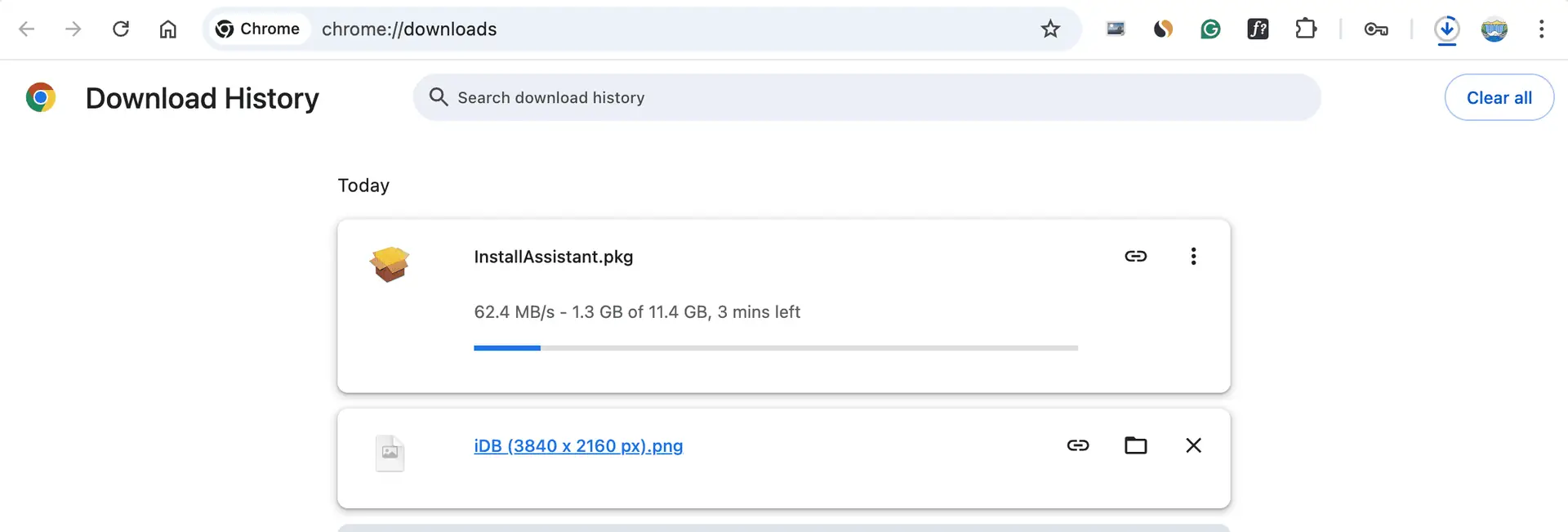
Task: Go back to the previous page
Action: click(x=27, y=29)
